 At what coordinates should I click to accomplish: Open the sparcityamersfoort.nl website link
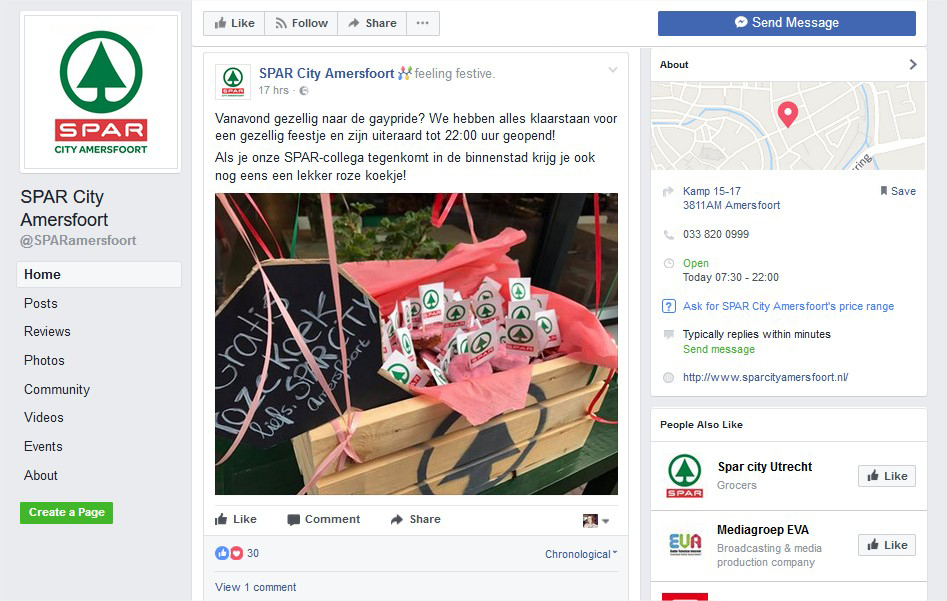(765, 378)
